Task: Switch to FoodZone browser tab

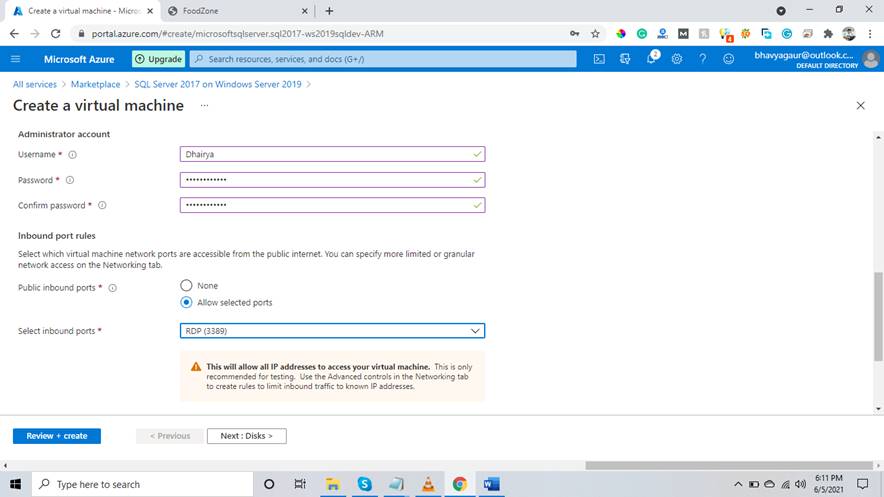Action: pos(238,11)
